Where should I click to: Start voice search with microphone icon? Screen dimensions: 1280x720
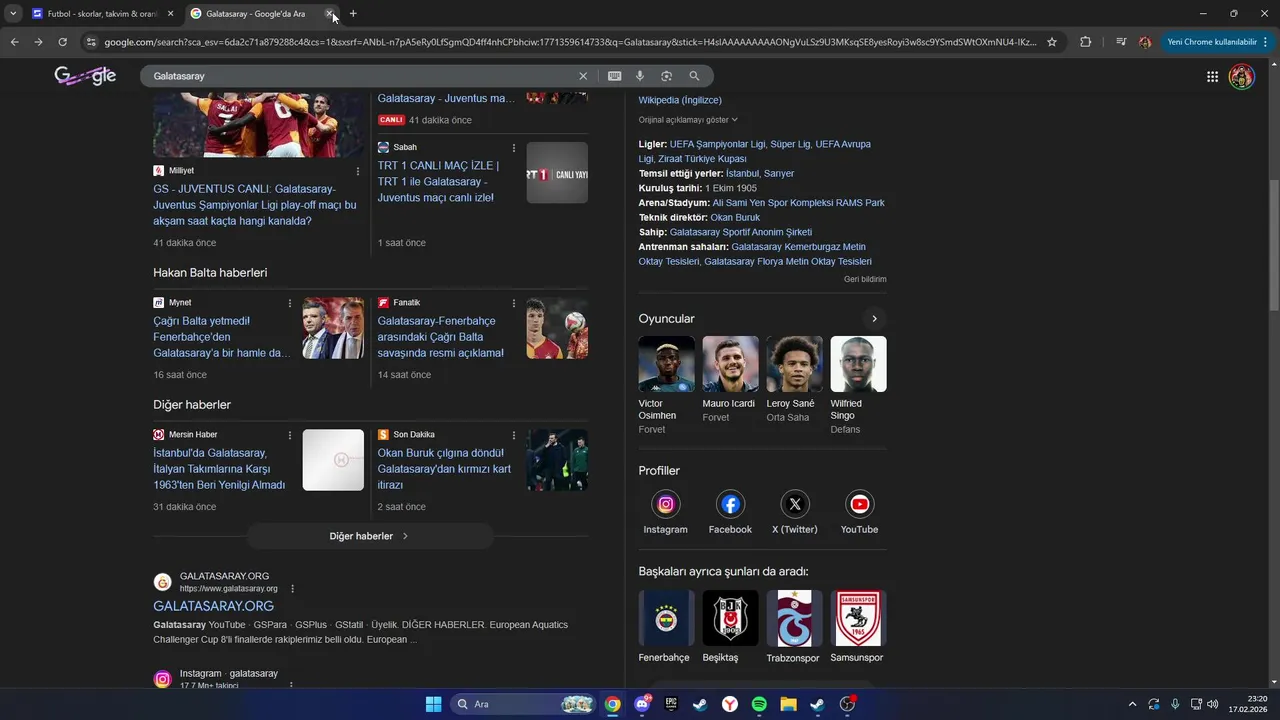(640, 76)
